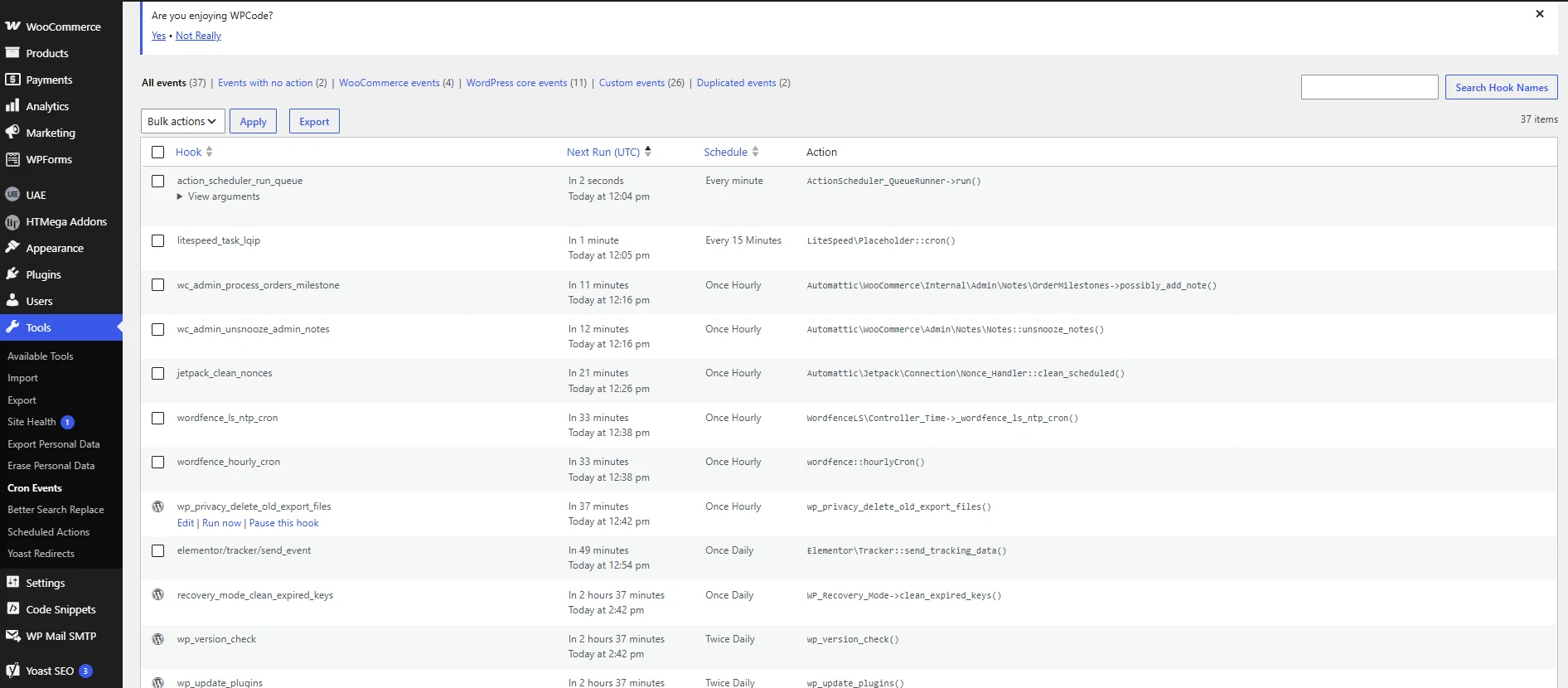The height and width of the screenshot is (688, 1568).
Task: Click WordPress logo beside recovery_mode_clean_expired_keys
Action: (157, 595)
